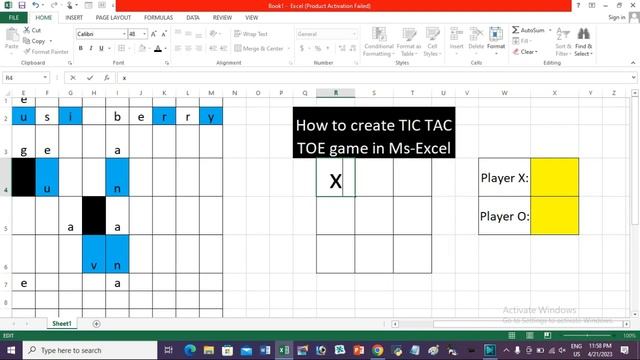Screen dimensions: 640x360
Task: Open the font size dropdown
Action: tap(144, 34)
